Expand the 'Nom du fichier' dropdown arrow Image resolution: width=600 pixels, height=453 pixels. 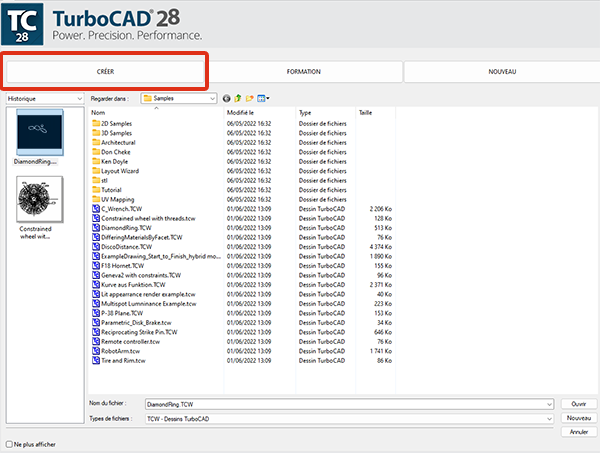[549, 404]
